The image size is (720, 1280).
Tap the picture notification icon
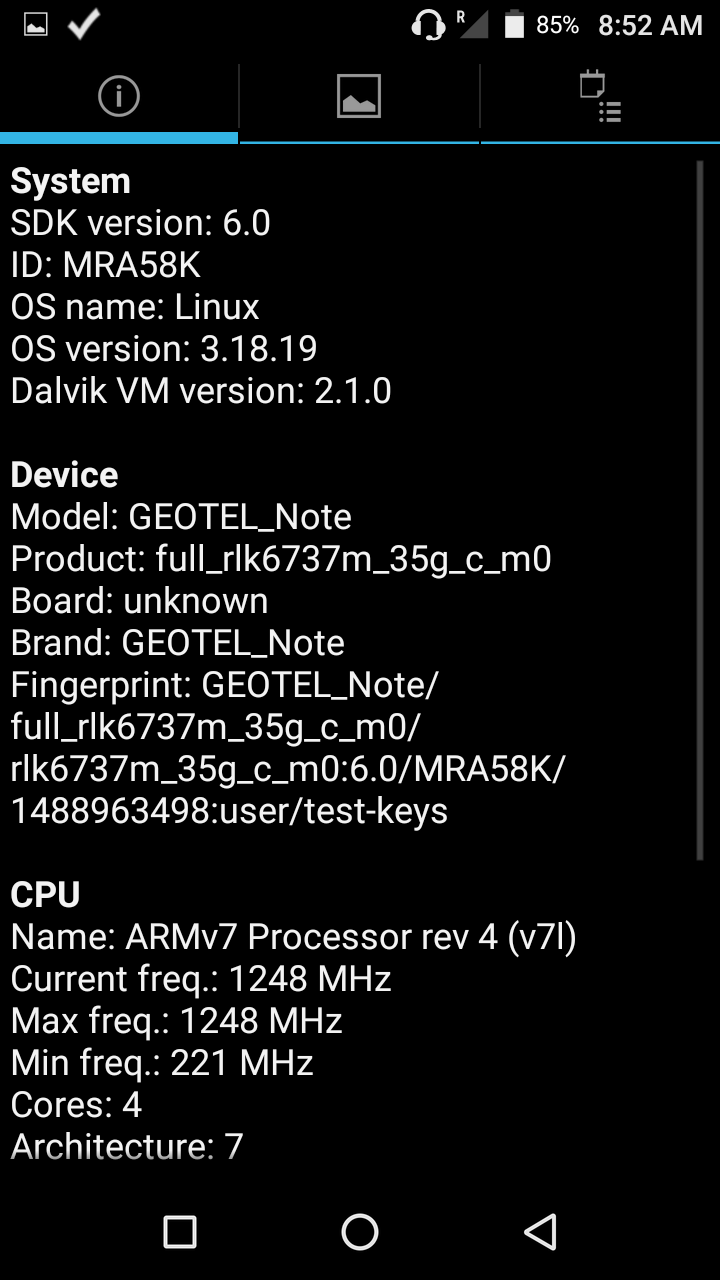(36, 25)
